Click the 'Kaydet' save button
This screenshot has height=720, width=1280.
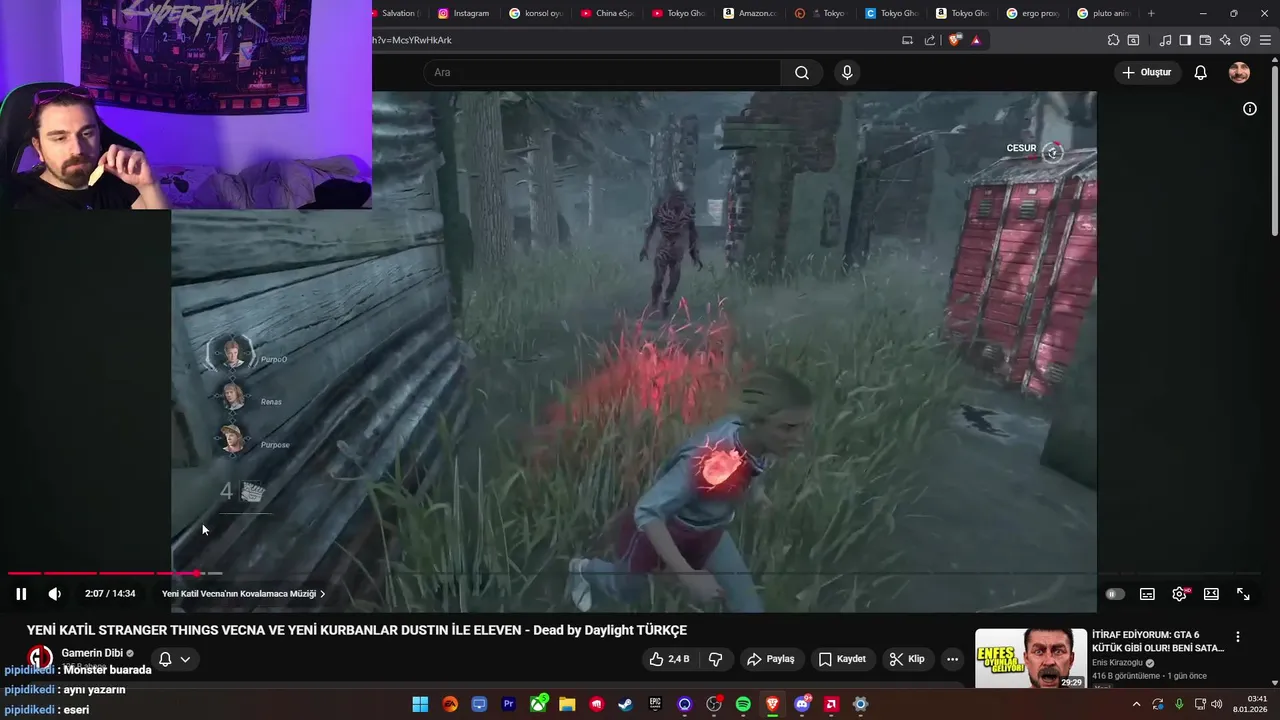click(842, 659)
